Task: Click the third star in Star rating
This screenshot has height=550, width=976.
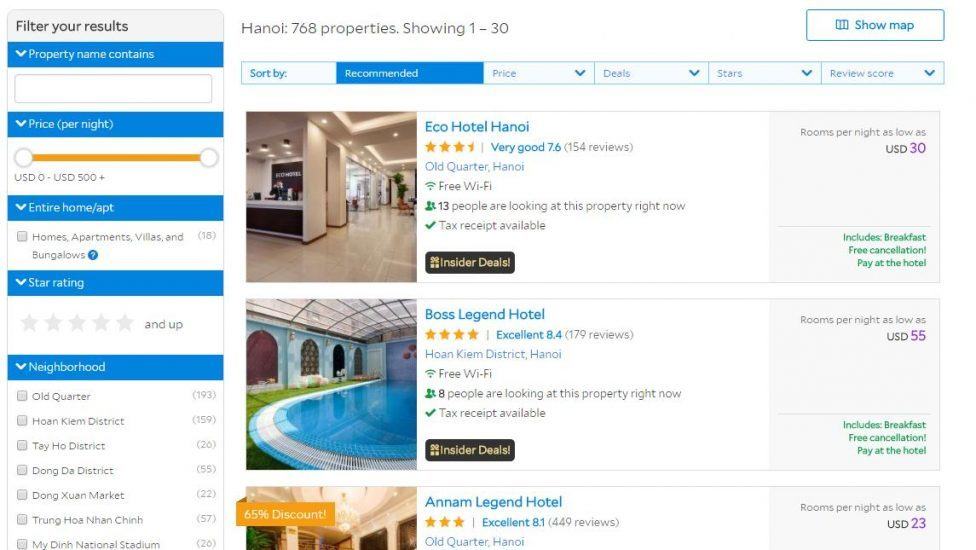Action: point(77,323)
